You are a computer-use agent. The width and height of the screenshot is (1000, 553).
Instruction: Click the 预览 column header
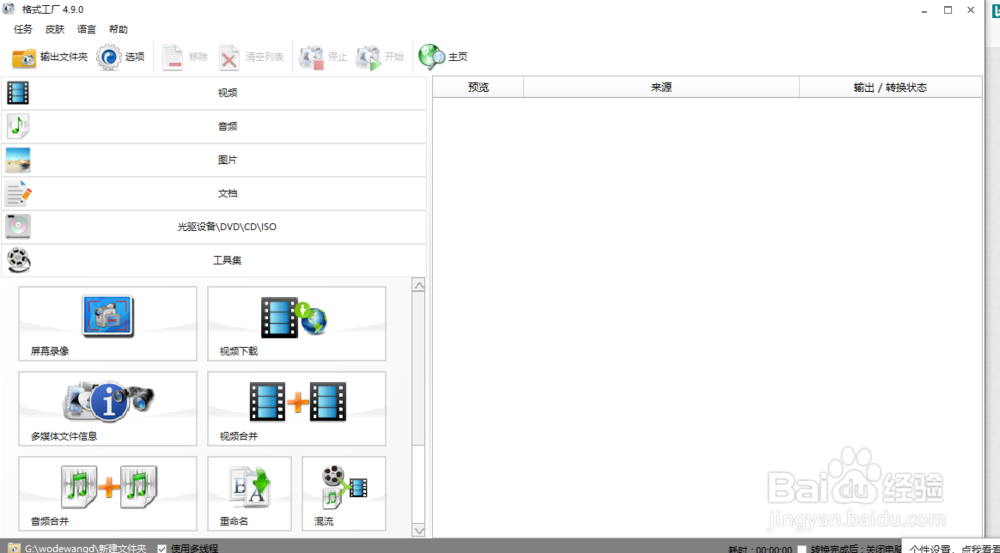478,87
